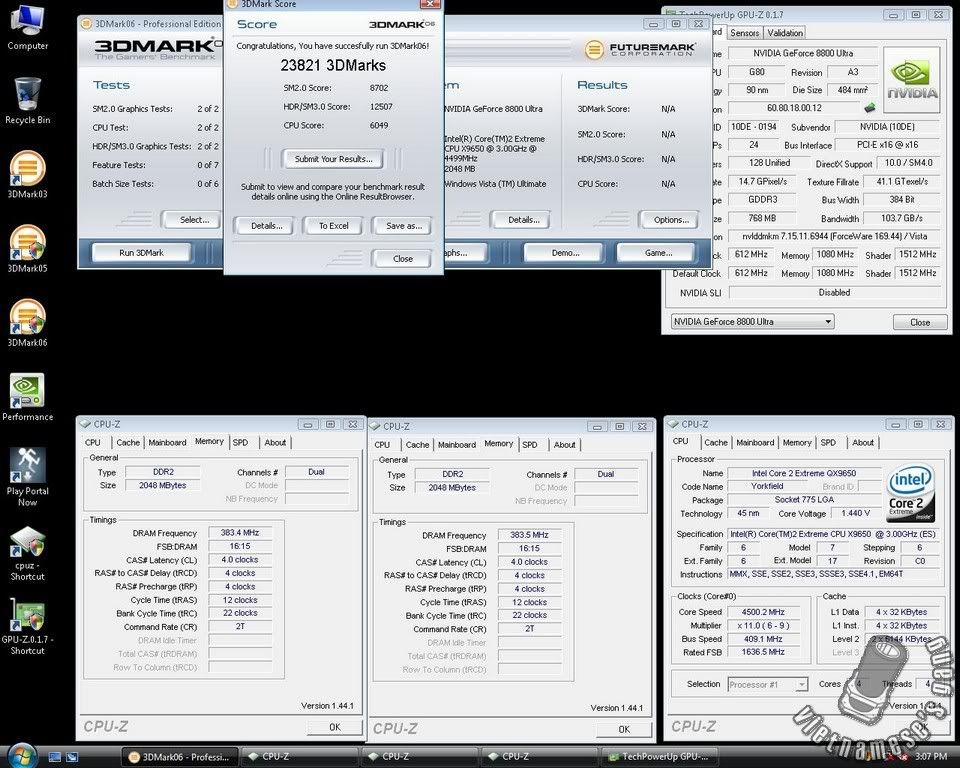
Task: Export the score with To Excel
Action: (x=334, y=226)
